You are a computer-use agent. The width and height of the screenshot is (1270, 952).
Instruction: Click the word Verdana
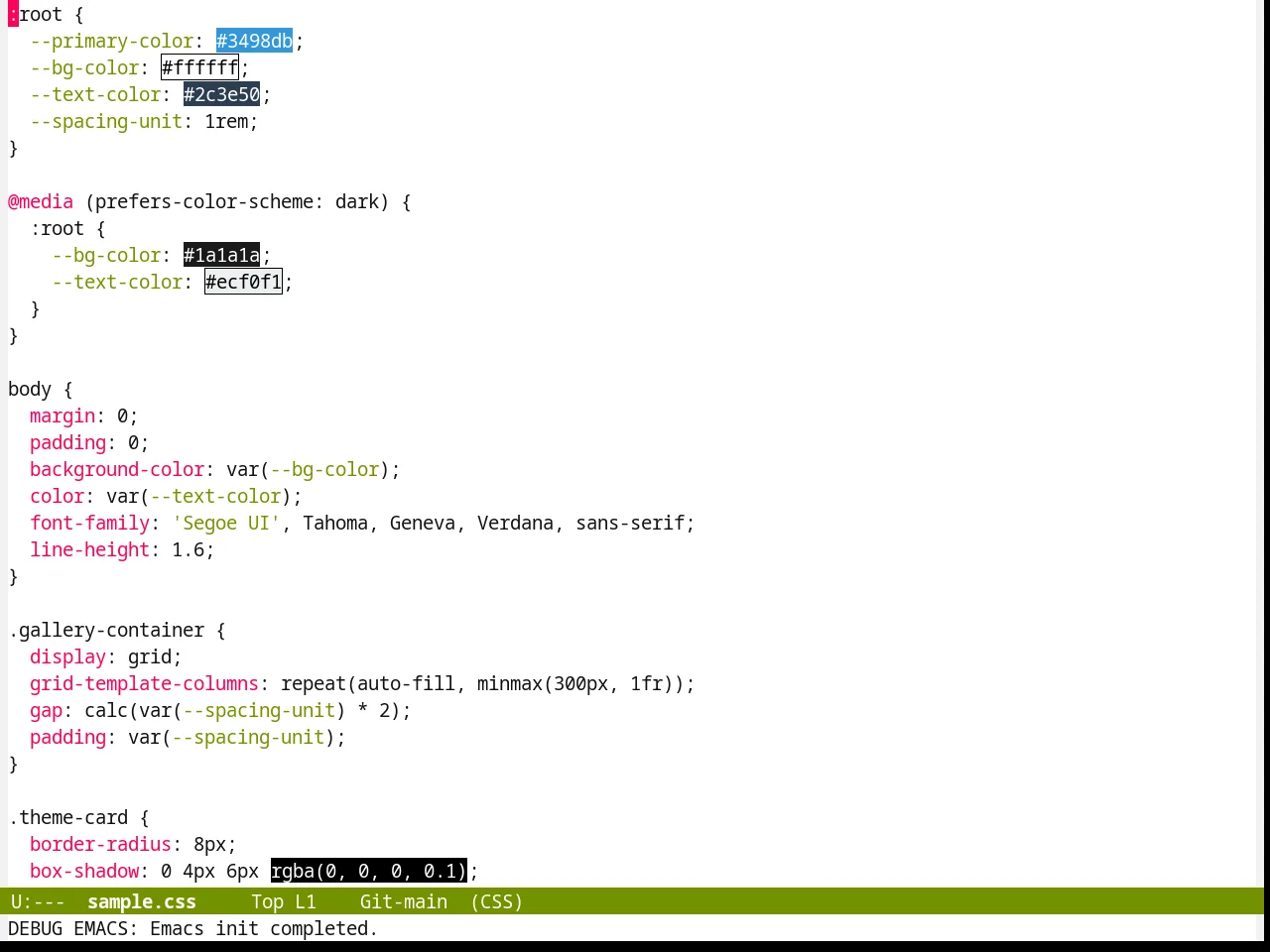click(515, 523)
